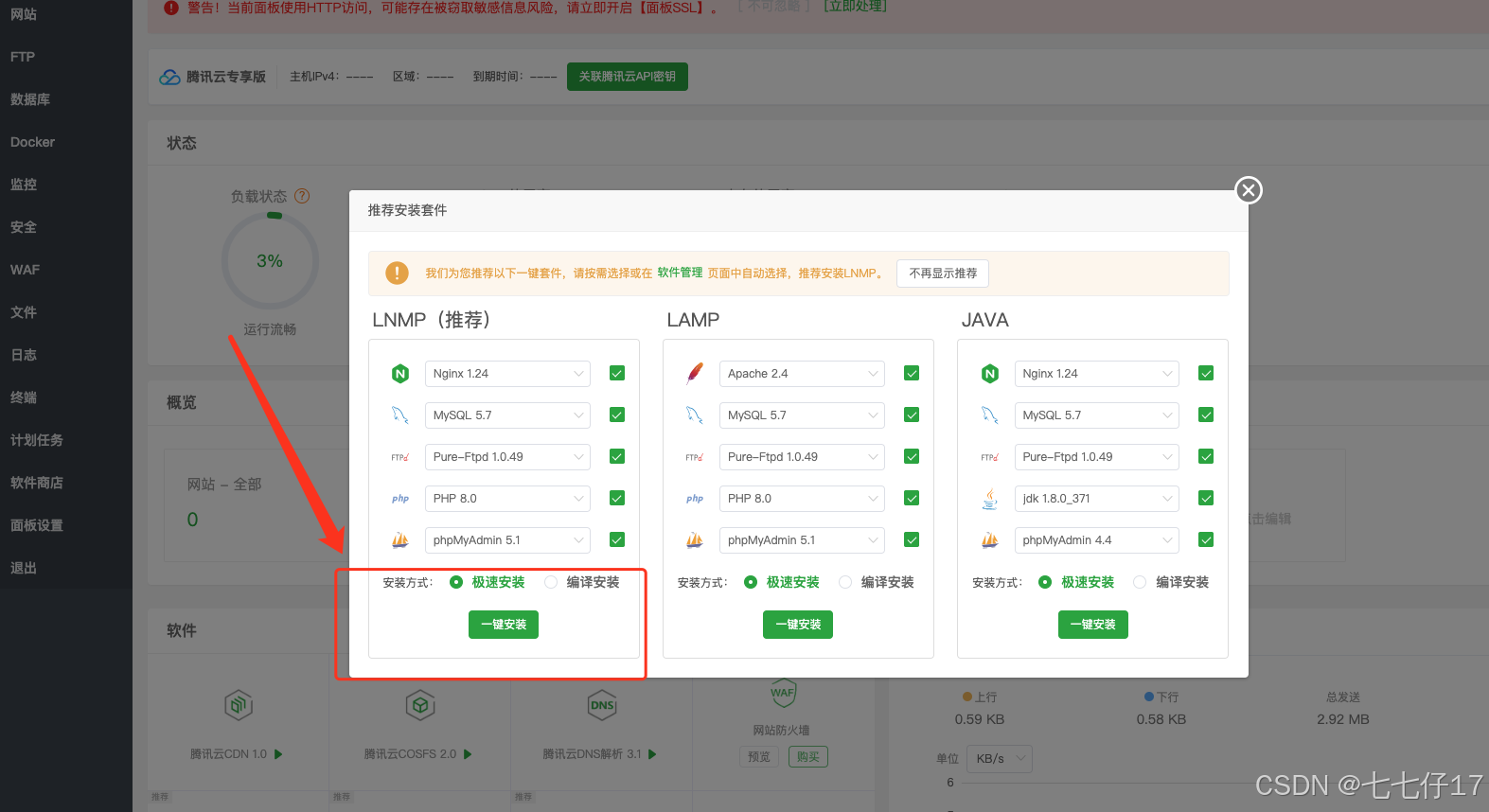Click the MySQL icon in the LNMP panel

(400, 415)
